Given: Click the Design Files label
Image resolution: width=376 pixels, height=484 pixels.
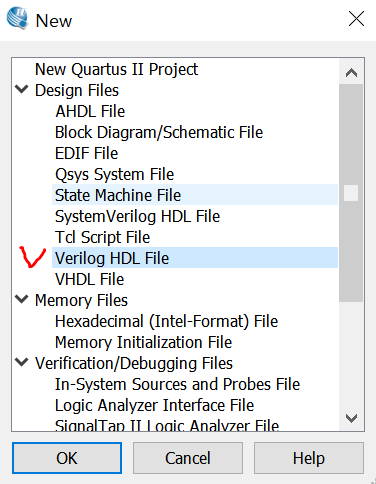Looking at the screenshot, I should [77, 90].
